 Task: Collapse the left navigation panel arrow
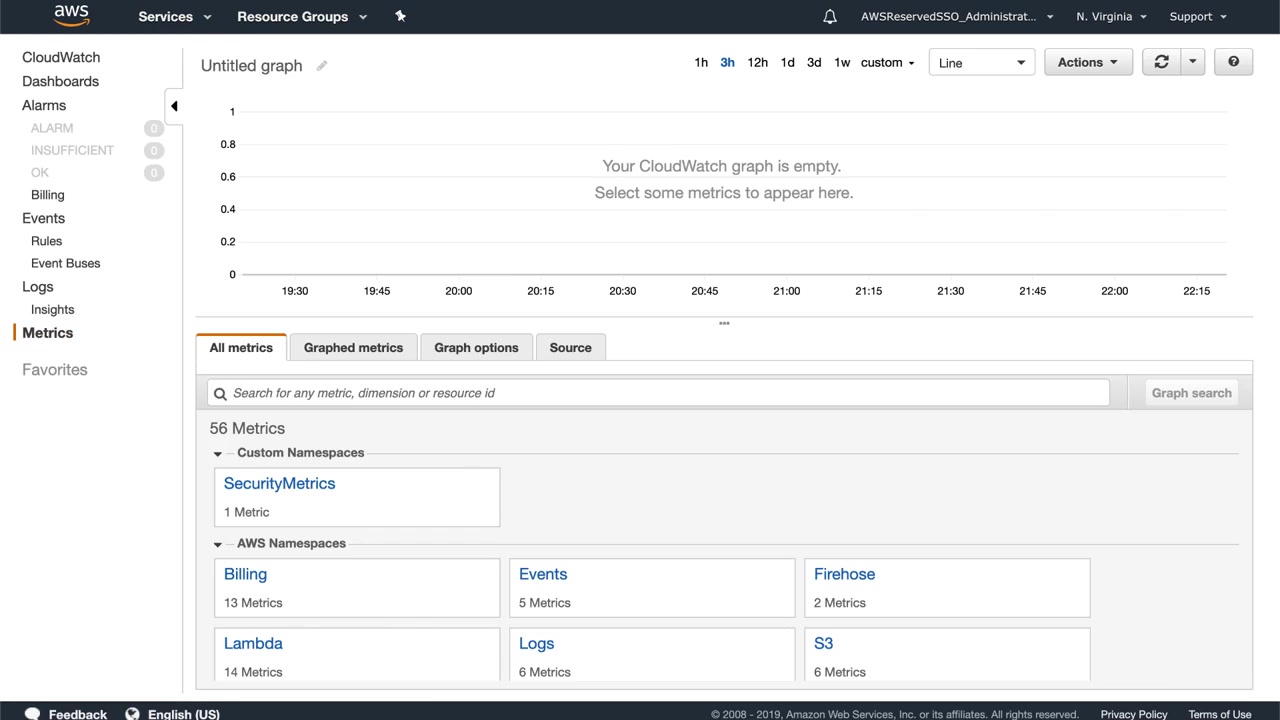pos(174,106)
